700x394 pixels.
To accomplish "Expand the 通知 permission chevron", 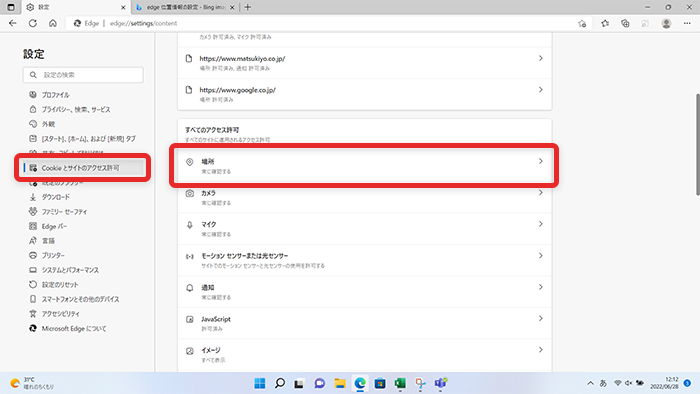I will click(x=541, y=287).
